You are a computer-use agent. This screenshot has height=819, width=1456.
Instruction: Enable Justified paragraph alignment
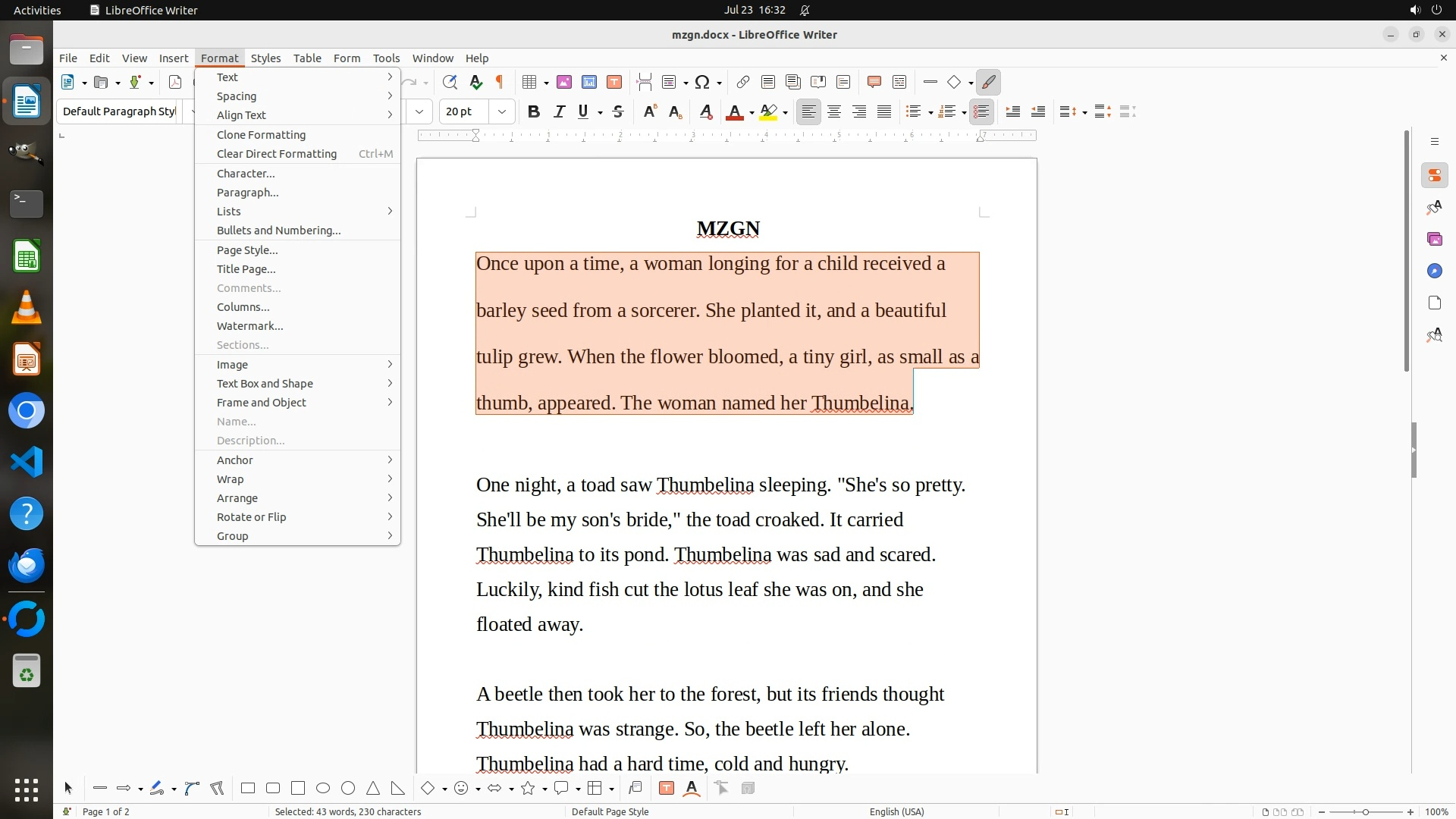(884, 111)
